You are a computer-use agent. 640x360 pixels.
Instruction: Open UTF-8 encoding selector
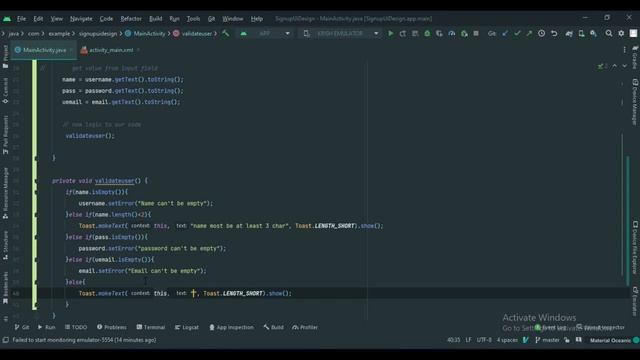tap(484, 340)
